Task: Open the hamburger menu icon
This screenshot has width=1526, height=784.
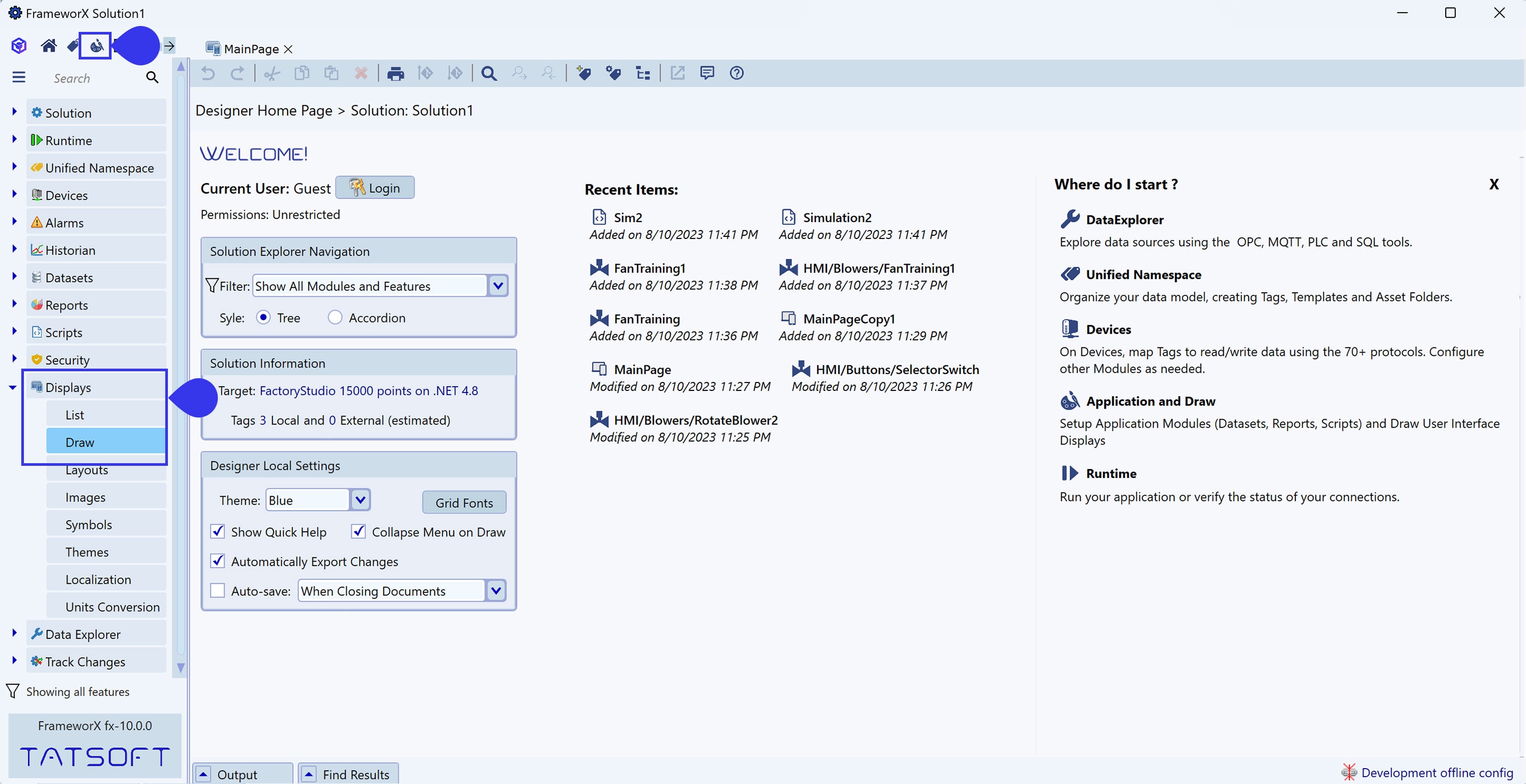Action: click(19, 78)
